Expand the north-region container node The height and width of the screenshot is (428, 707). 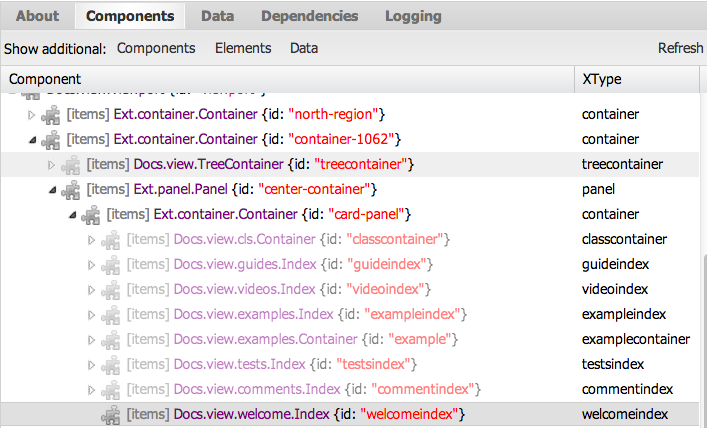point(31,115)
